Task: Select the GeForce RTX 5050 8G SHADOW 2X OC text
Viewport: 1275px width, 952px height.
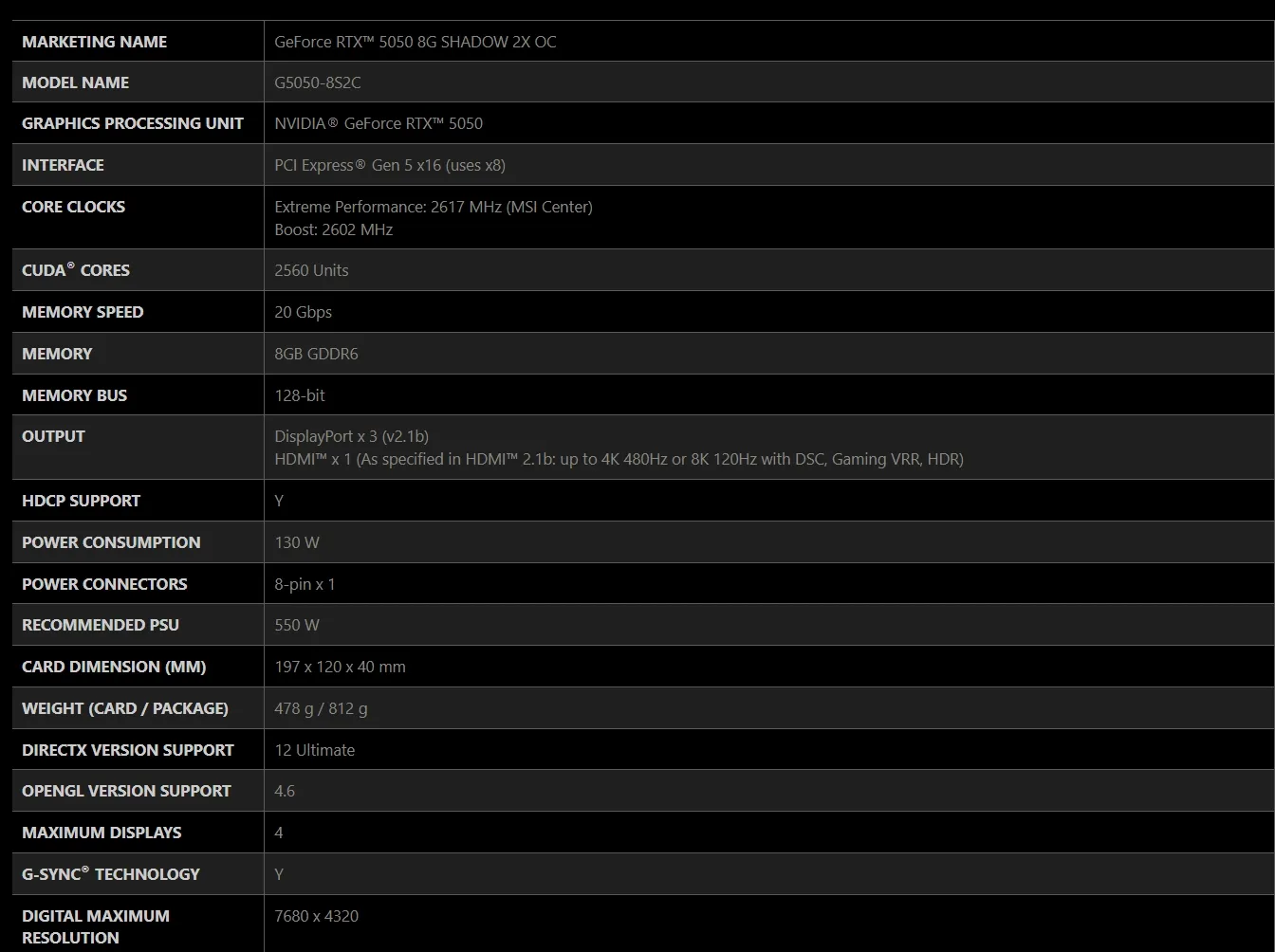Action: [416, 42]
